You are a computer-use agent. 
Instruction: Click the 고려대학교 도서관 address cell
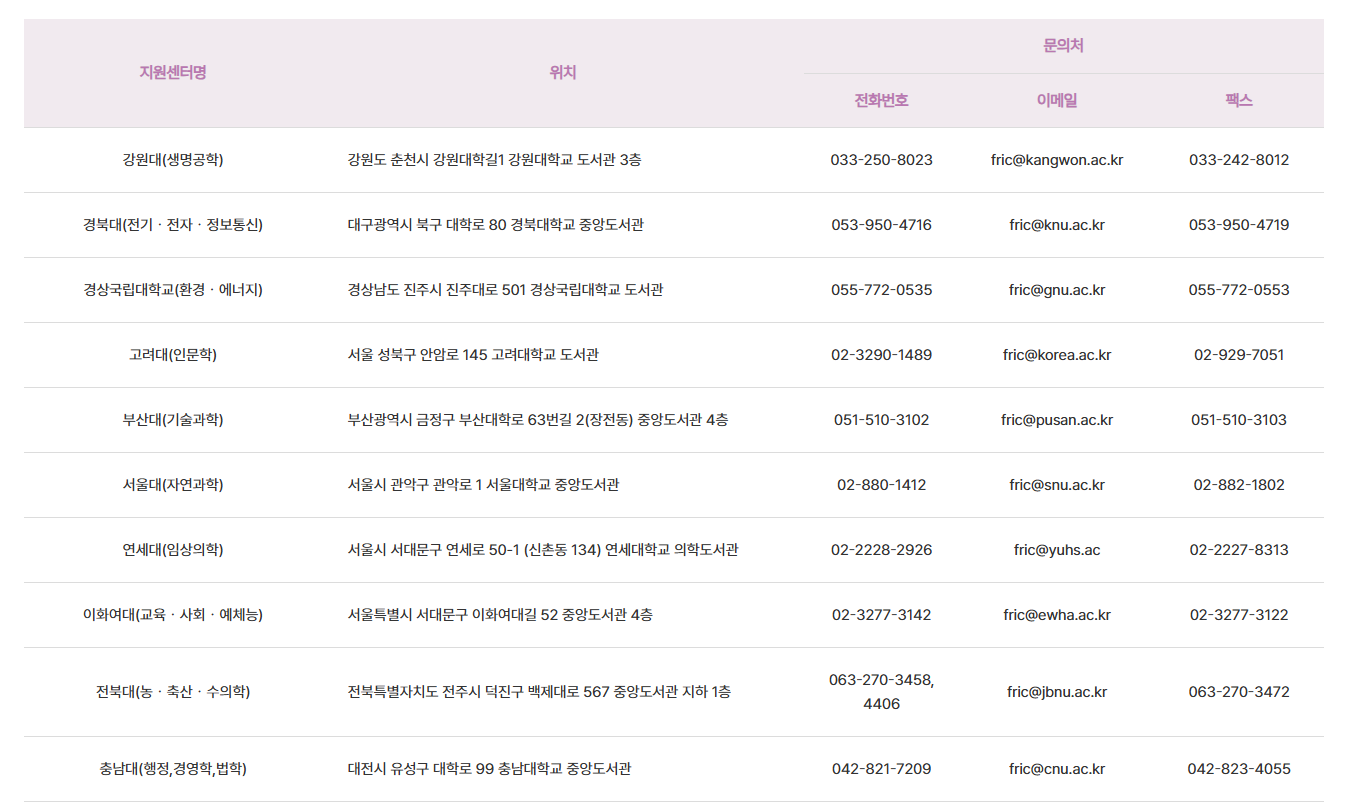473,355
